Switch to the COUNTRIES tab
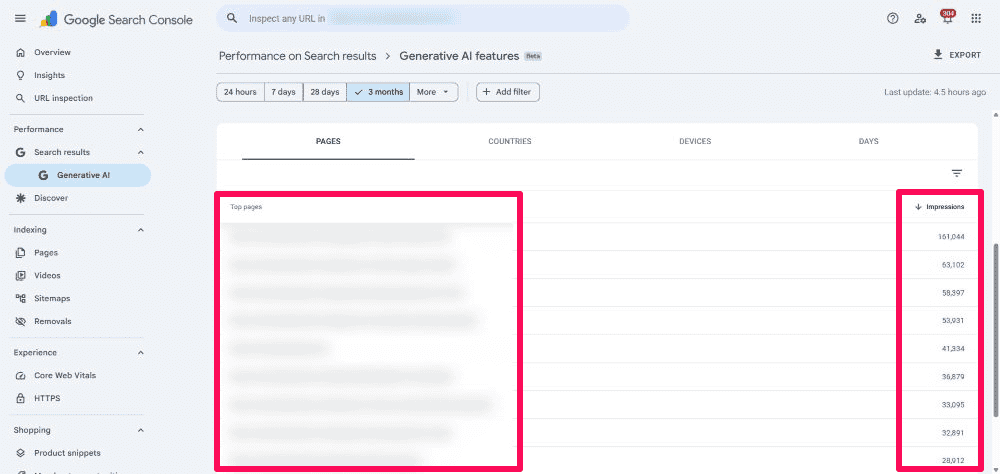The image size is (1000, 474). [x=510, y=142]
